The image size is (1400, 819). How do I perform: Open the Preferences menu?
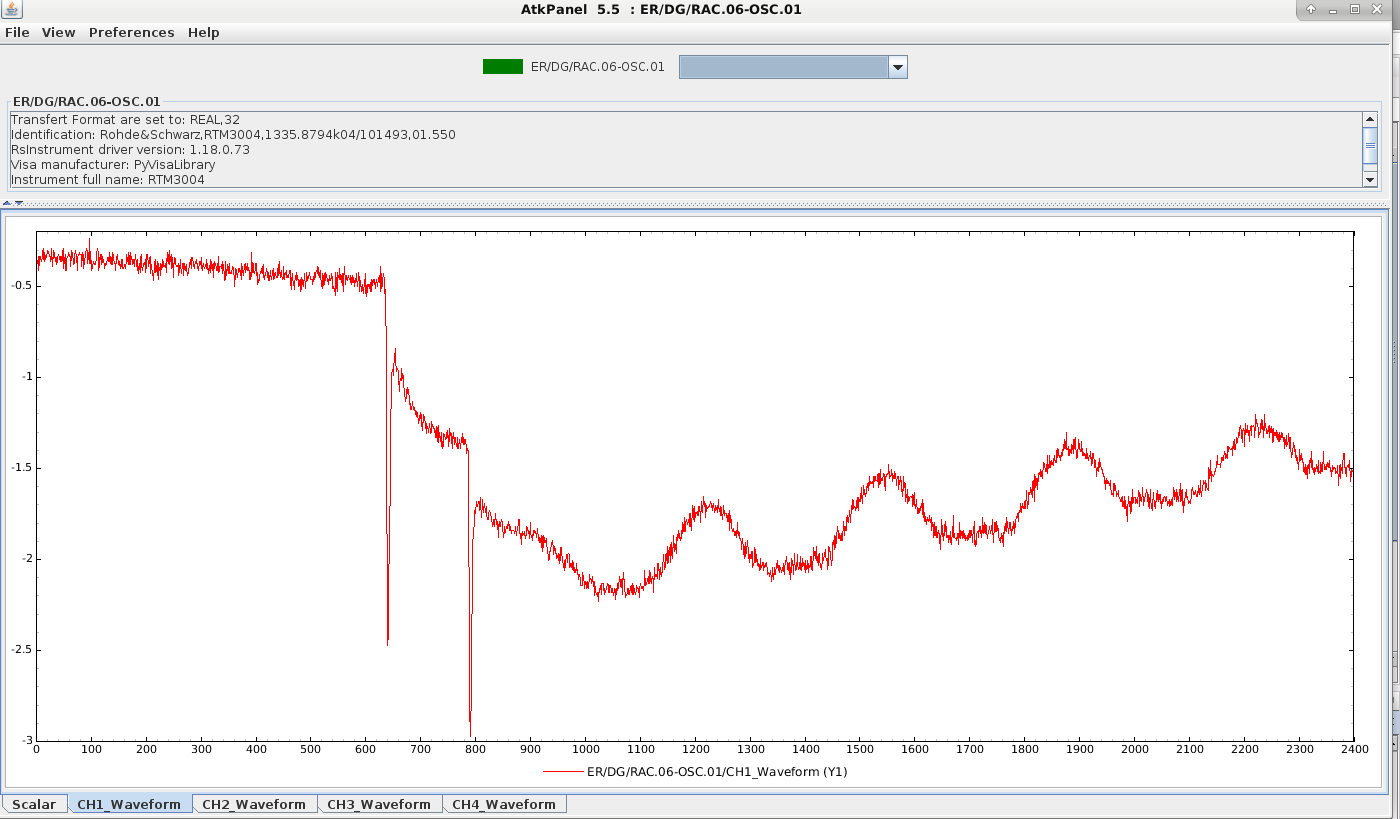[131, 32]
